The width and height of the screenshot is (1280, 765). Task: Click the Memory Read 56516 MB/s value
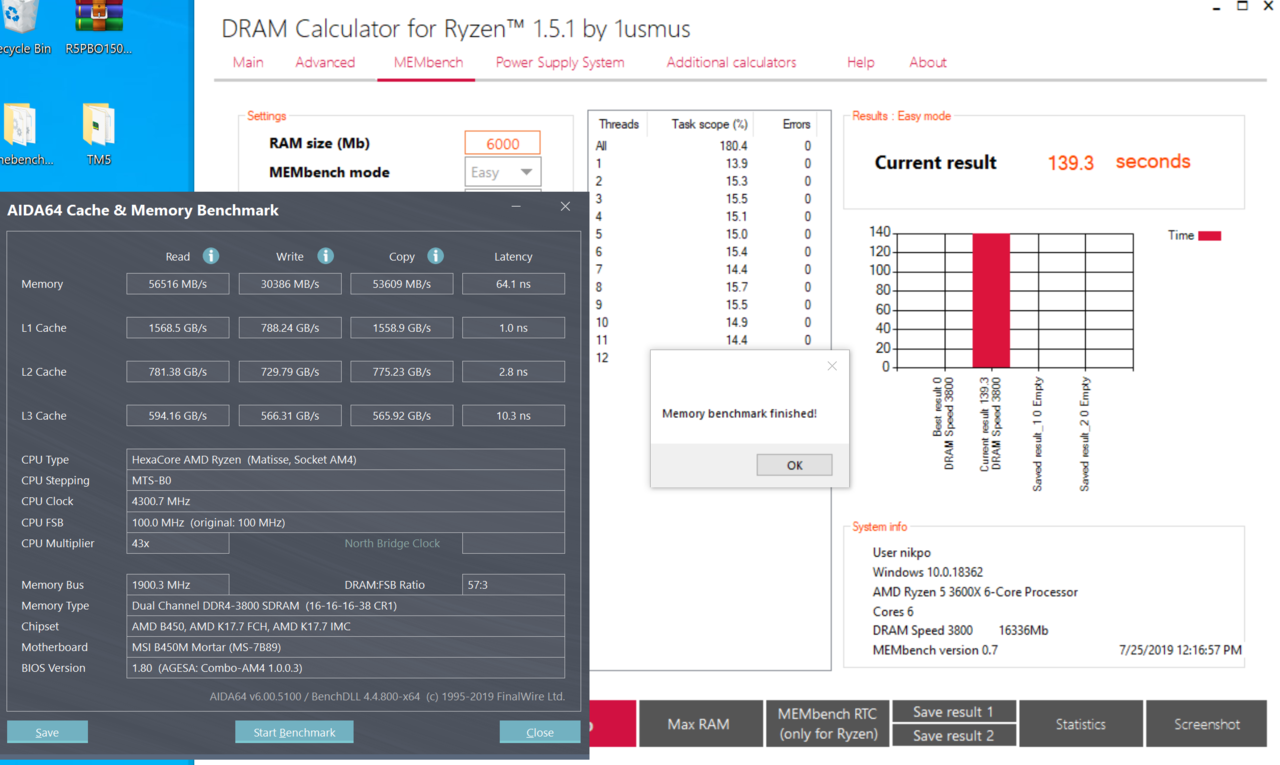tap(178, 284)
